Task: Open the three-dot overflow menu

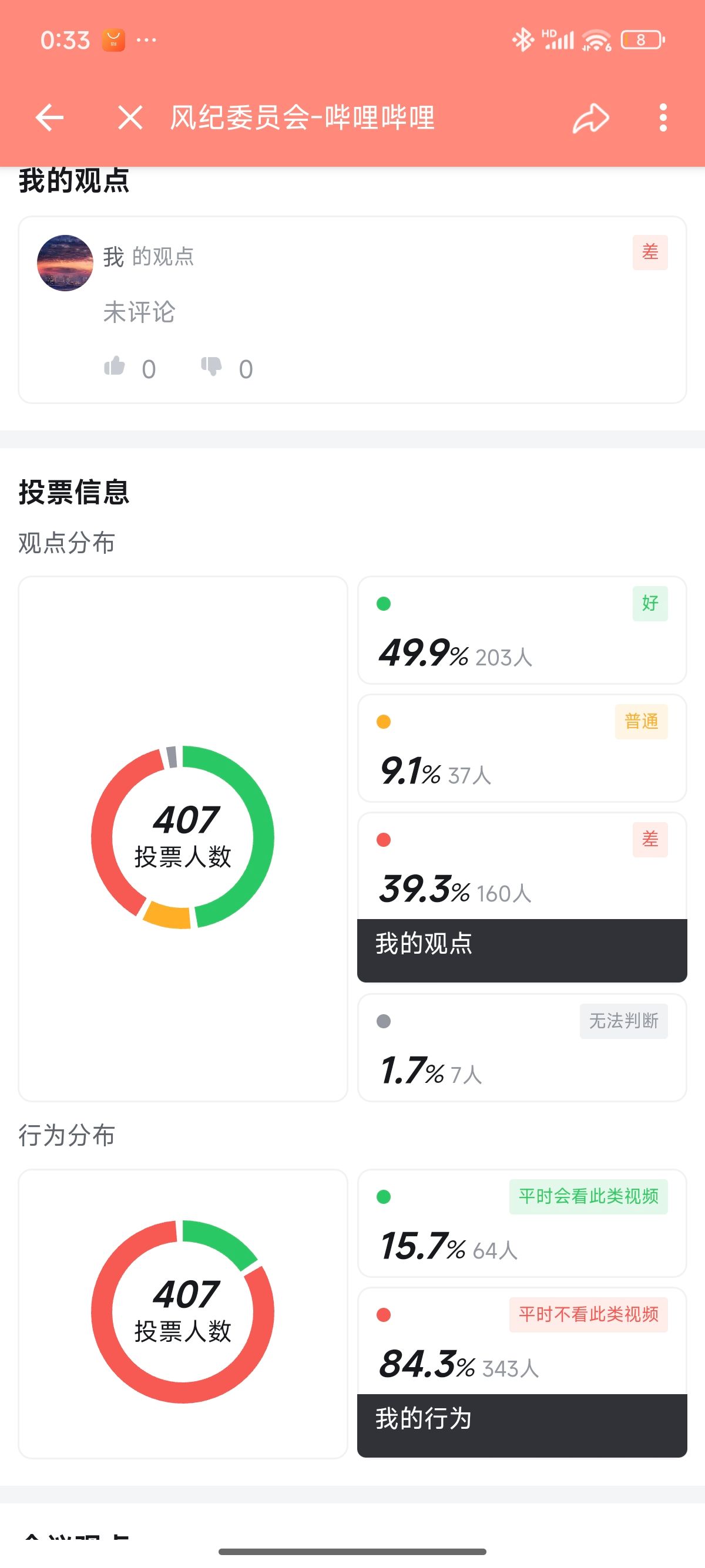Action: (x=663, y=117)
